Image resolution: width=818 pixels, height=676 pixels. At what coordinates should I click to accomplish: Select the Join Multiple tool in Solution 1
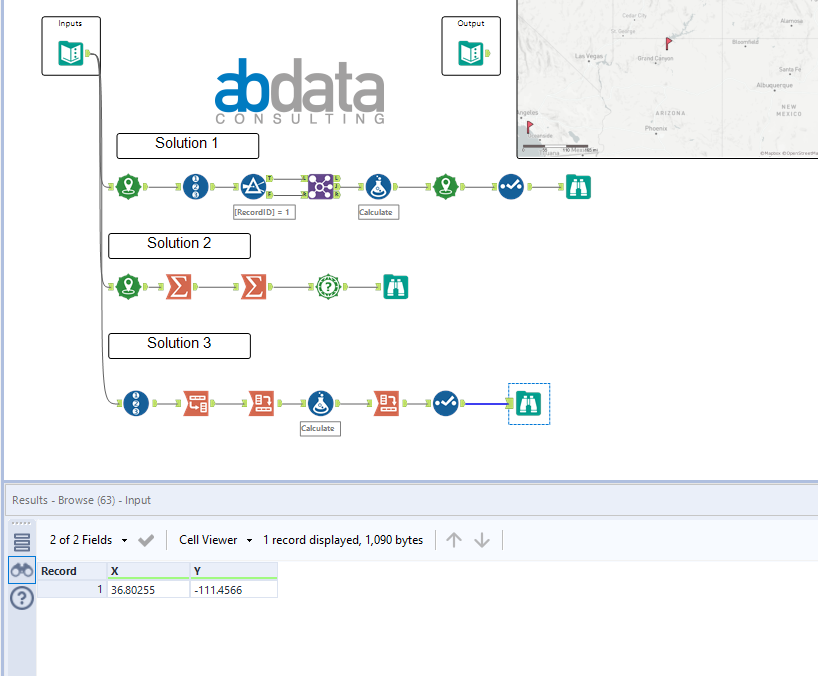tap(320, 187)
